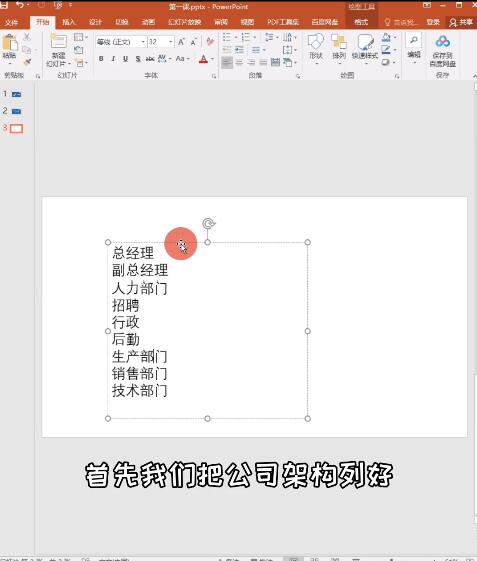The height and width of the screenshot is (561, 477).
Task: Toggle Bold formatting
Action: [101, 59]
